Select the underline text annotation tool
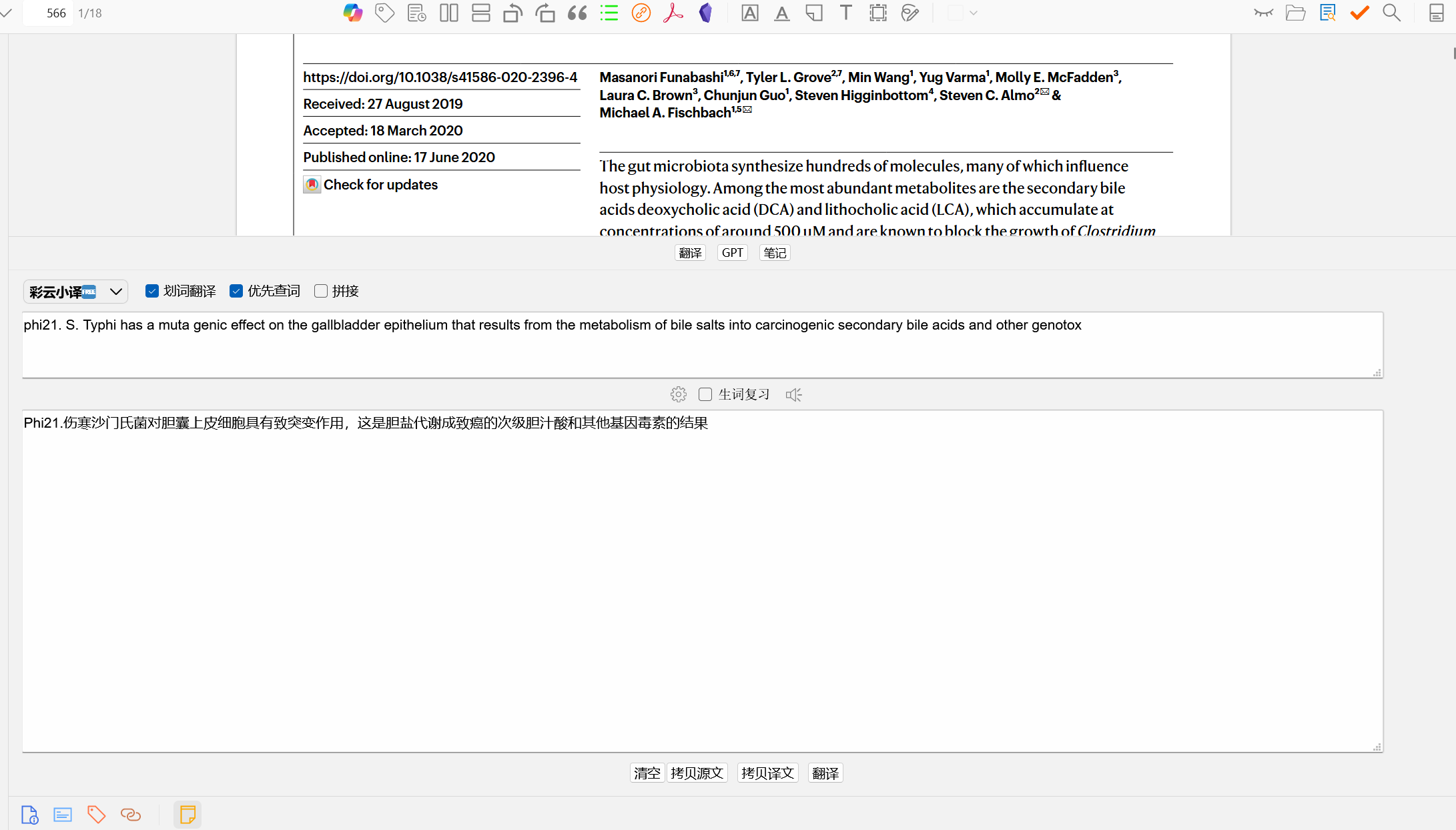The width and height of the screenshot is (1456, 830). pyautogui.click(x=781, y=13)
